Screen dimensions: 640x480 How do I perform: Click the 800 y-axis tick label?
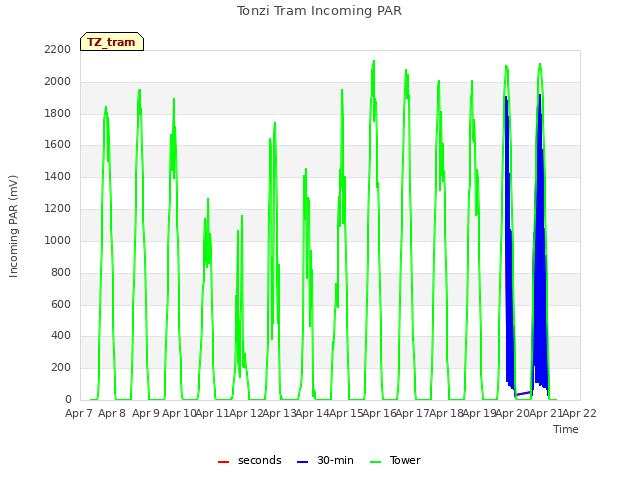61,272
